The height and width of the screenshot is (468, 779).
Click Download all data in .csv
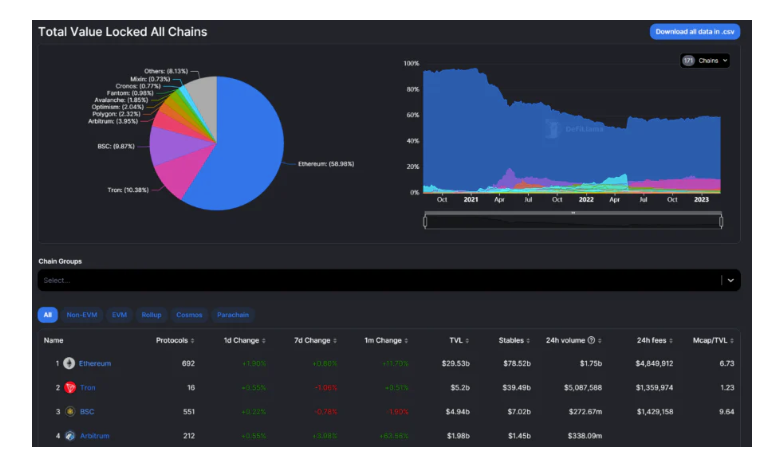pyautogui.click(x=695, y=31)
